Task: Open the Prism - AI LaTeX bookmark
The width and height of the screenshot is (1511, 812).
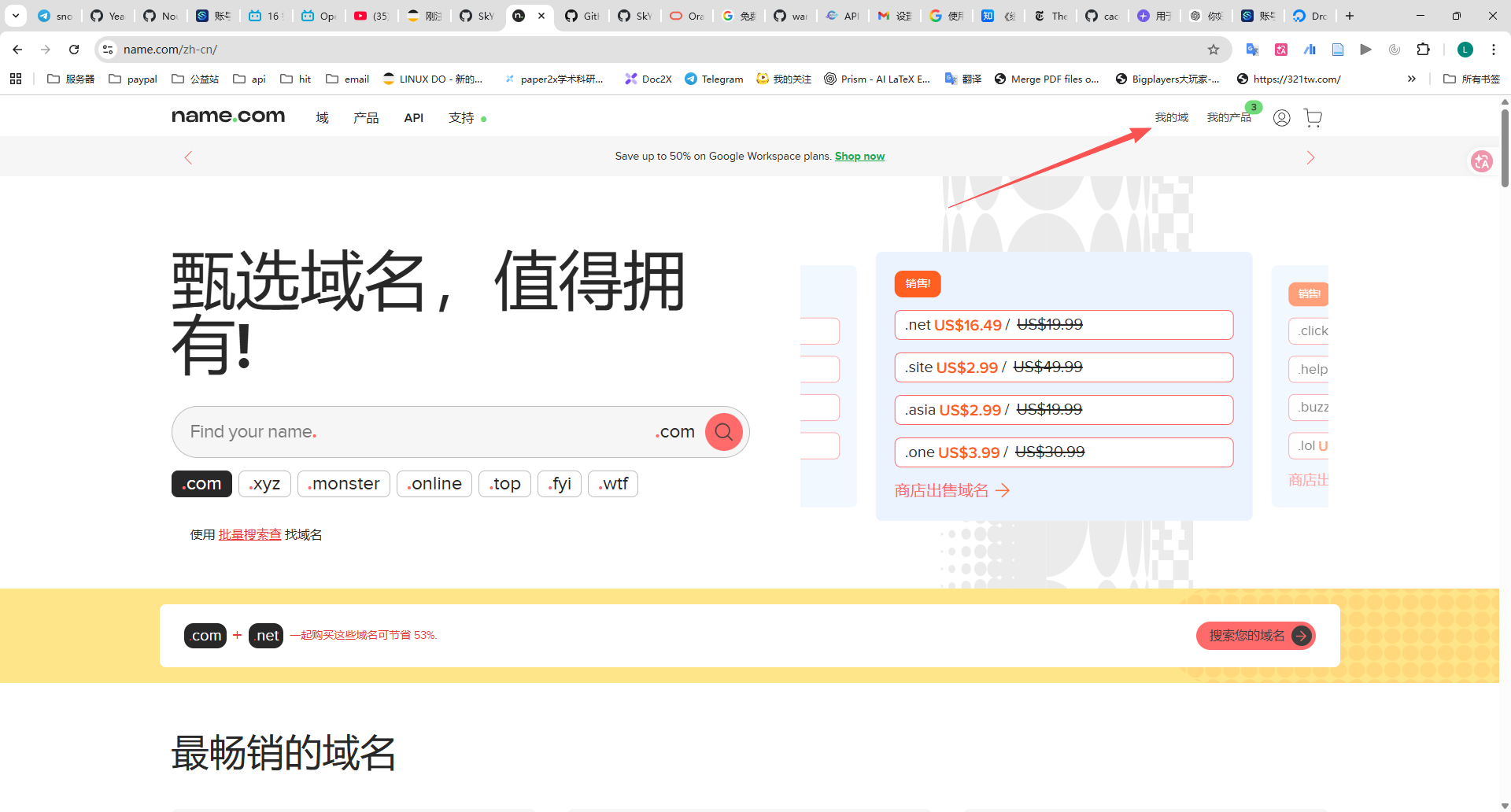Action: (877, 79)
